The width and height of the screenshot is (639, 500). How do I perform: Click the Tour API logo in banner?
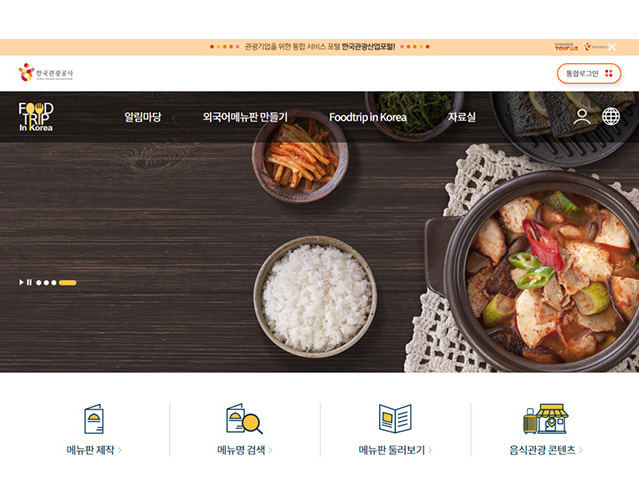[x=566, y=47]
